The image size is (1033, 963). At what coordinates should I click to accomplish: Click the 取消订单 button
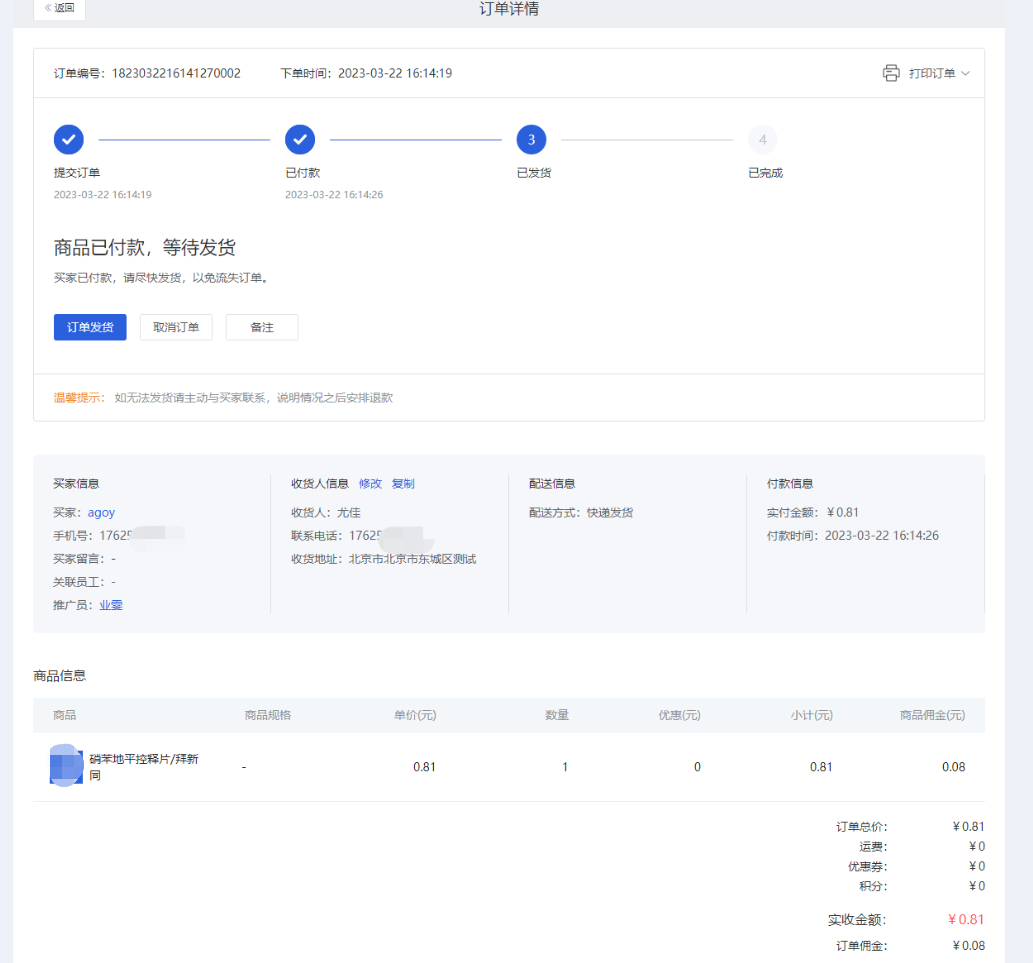(176, 327)
